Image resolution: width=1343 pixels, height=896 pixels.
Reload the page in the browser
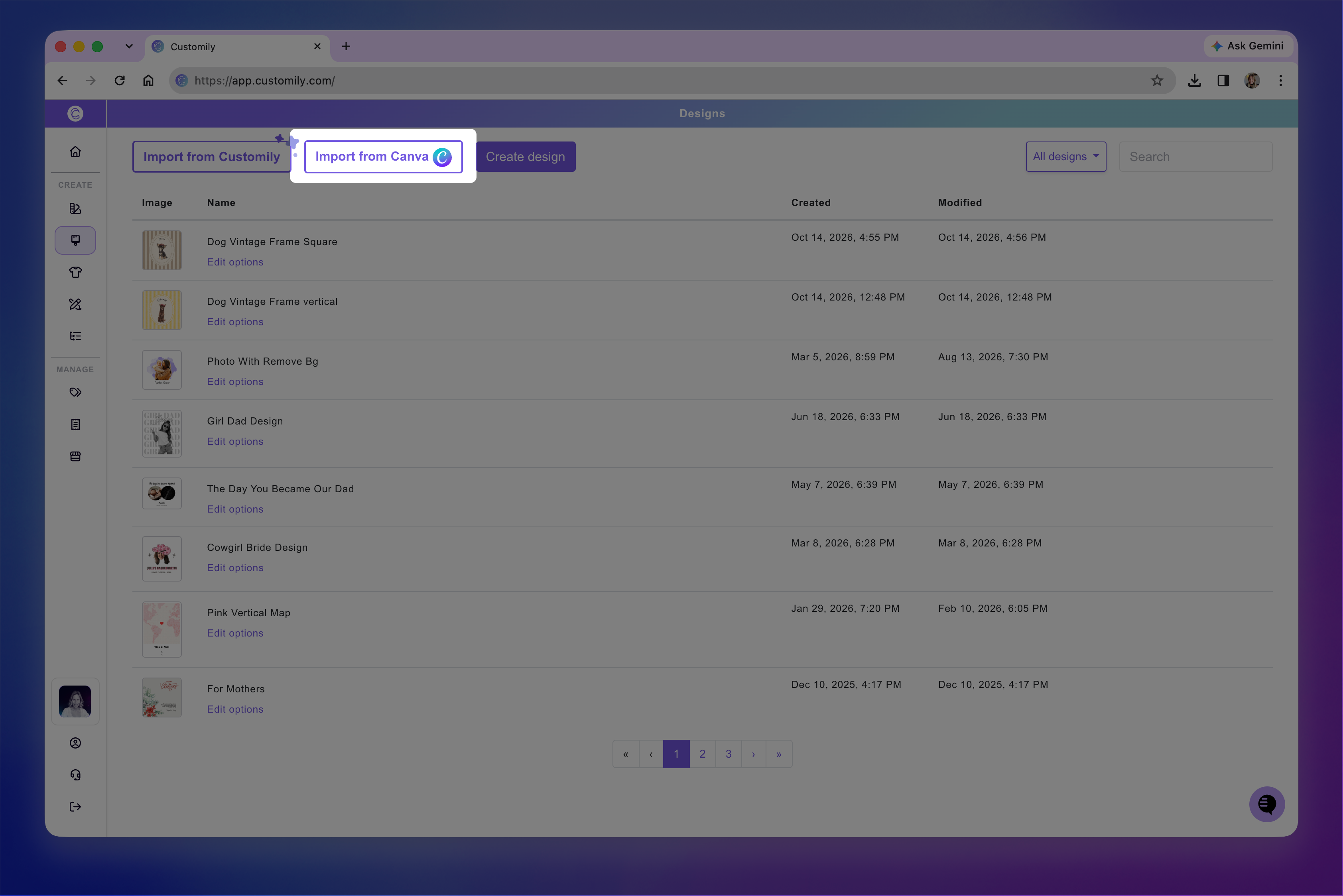point(120,81)
